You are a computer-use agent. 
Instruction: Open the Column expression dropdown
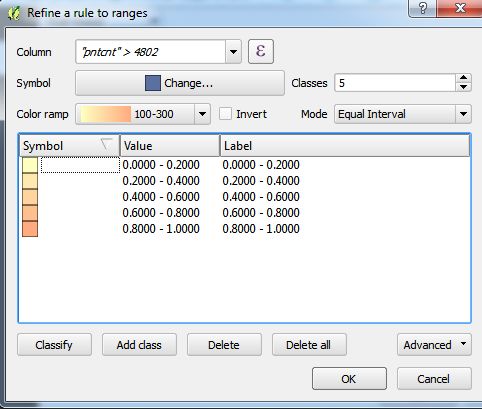(x=233, y=52)
